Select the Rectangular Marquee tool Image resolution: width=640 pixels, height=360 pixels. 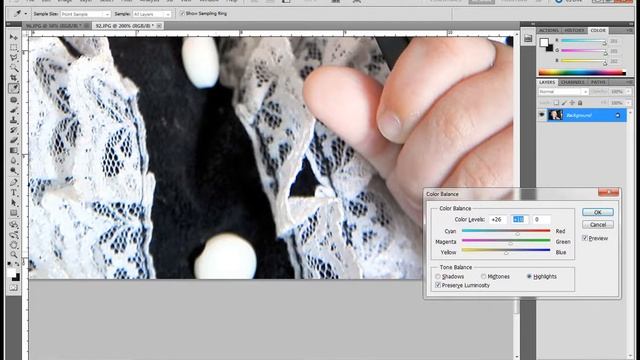coord(13,48)
